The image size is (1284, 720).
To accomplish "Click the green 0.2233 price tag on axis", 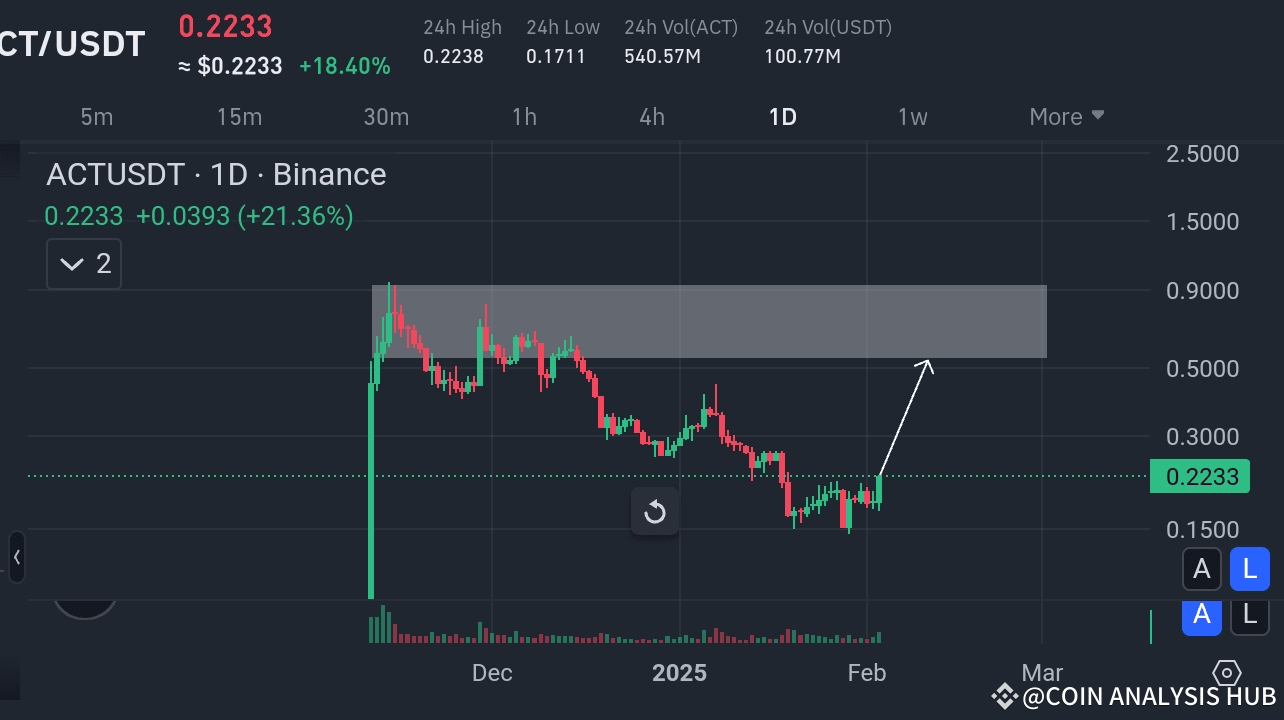I will coord(1199,477).
